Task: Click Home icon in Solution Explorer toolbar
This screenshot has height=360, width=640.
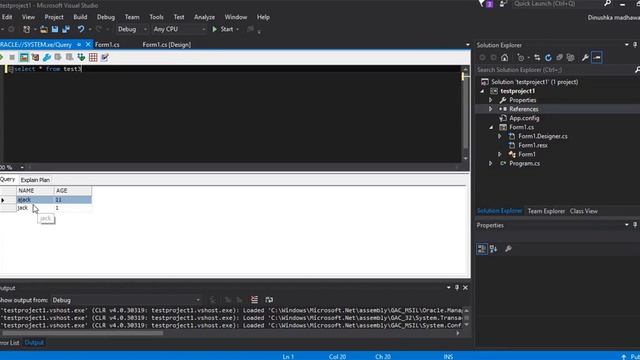Action: pos(505,58)
